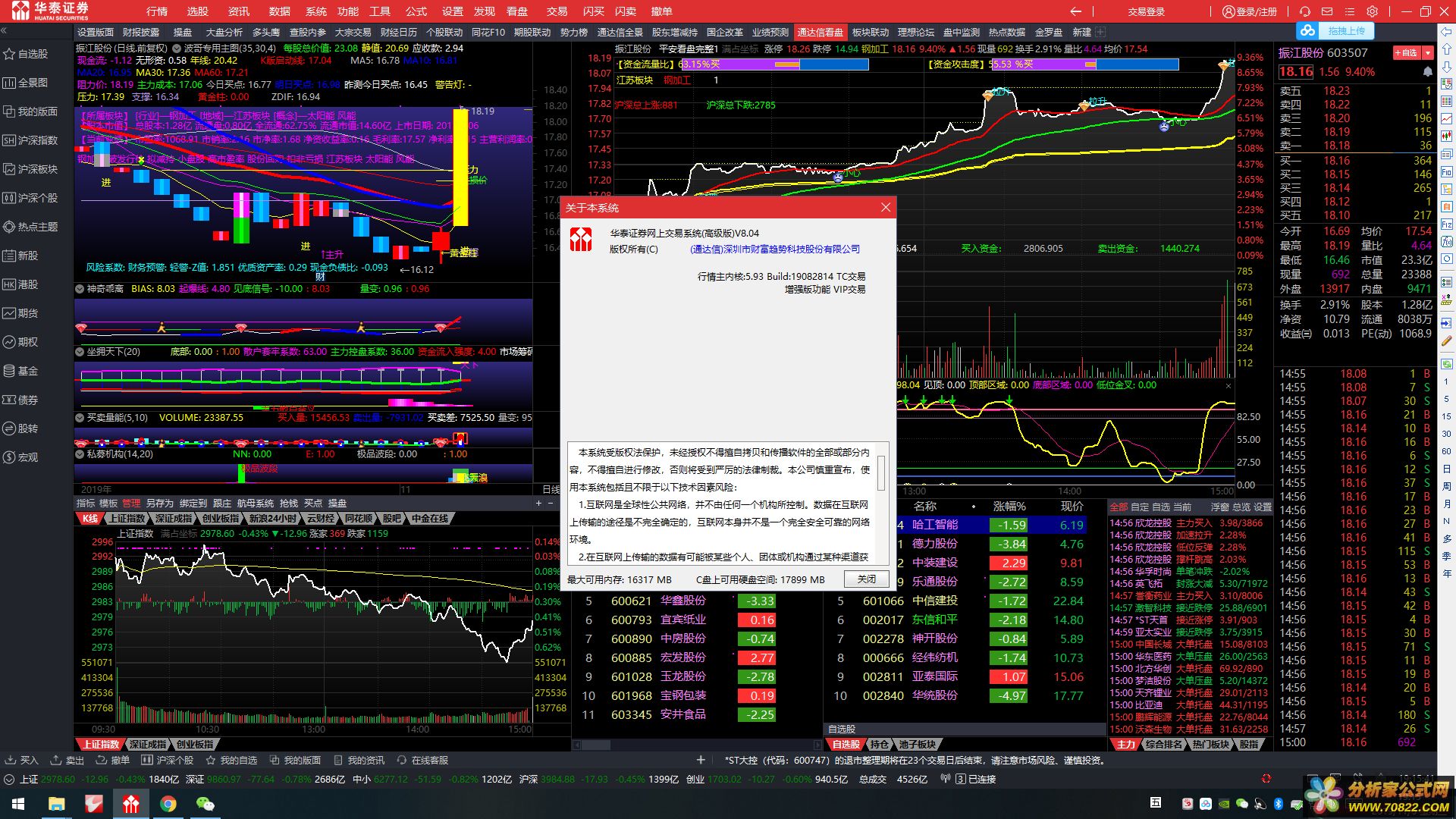Click 交易登录 in title bar
This screenshot has width=1456, height=819.
(1146, 11)
